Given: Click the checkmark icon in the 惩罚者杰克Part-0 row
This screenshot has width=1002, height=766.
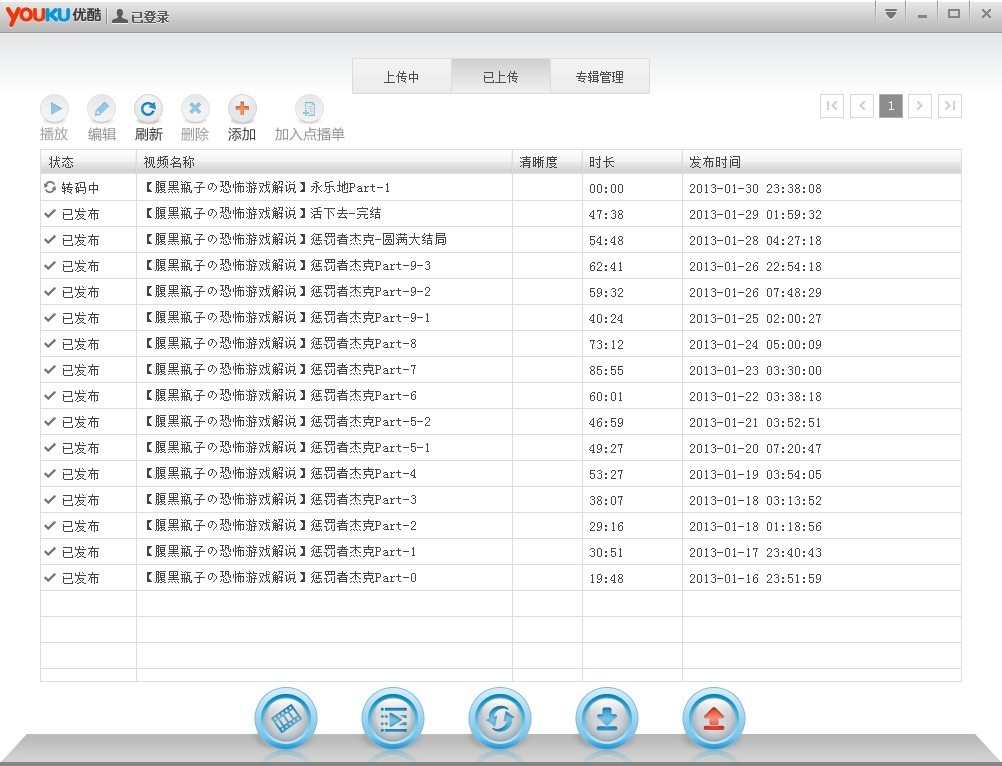Looking at the screenshot, I should point(50,578).
